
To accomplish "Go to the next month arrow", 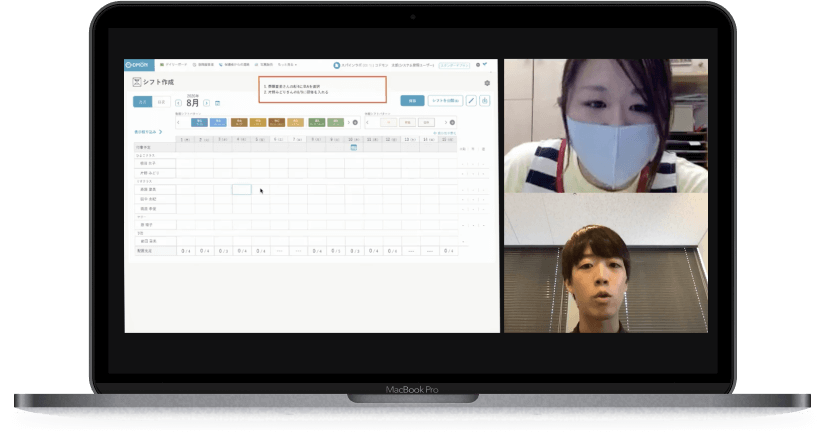I will 206,103.
